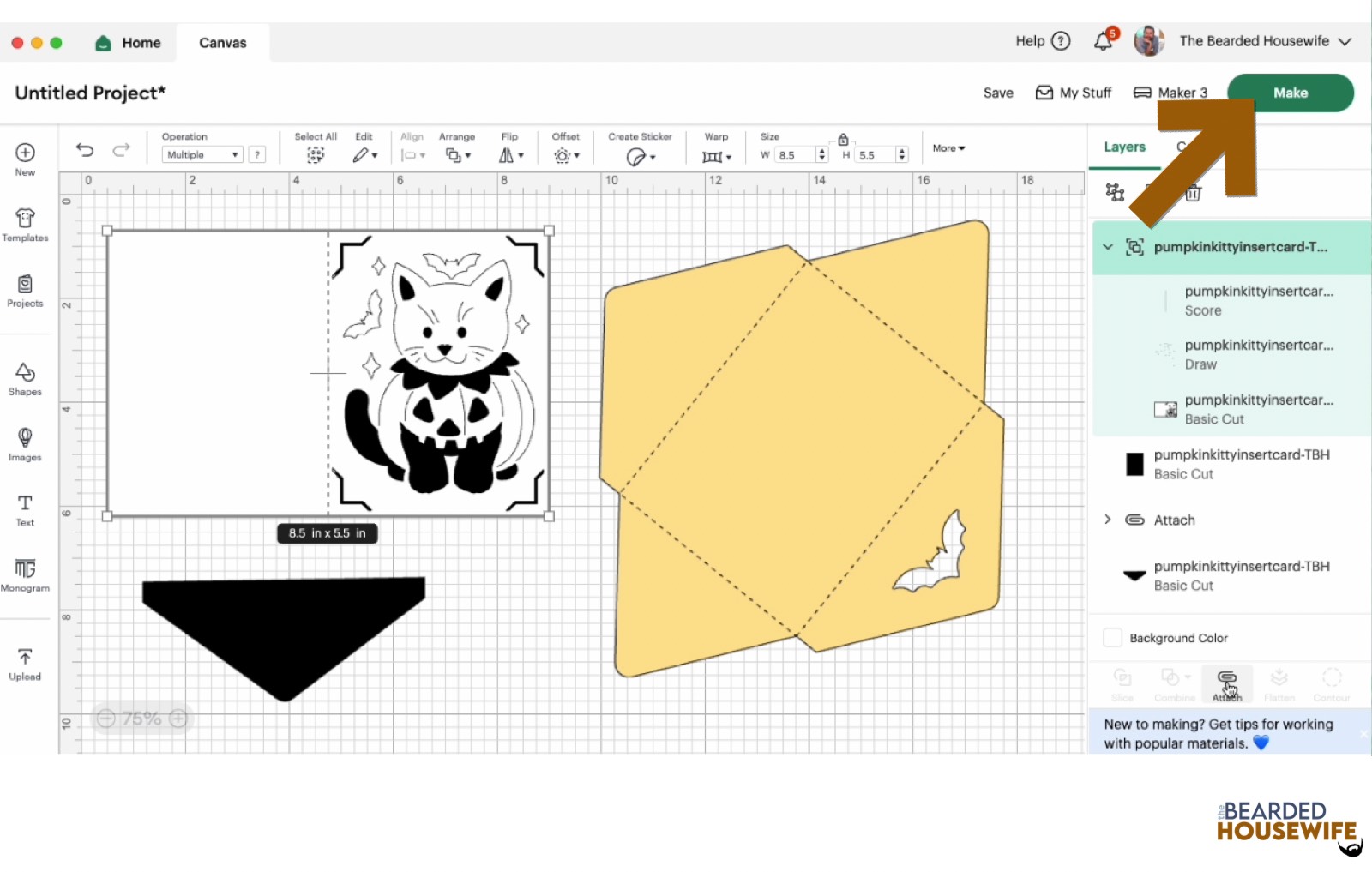This screenshot has width=1372, height=872.
Task: Click the Save button
Action: pos(998,93)
